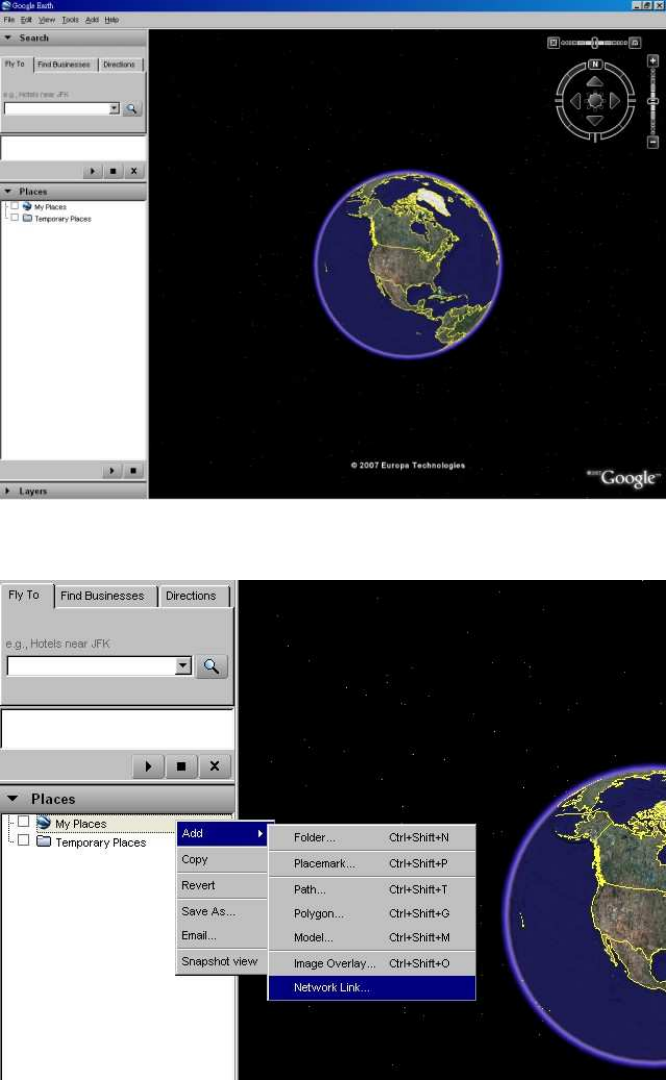The image size is (666, 1080).
Task: Click the top-down tilt button left of tilt slider
Action: point(552,43)
